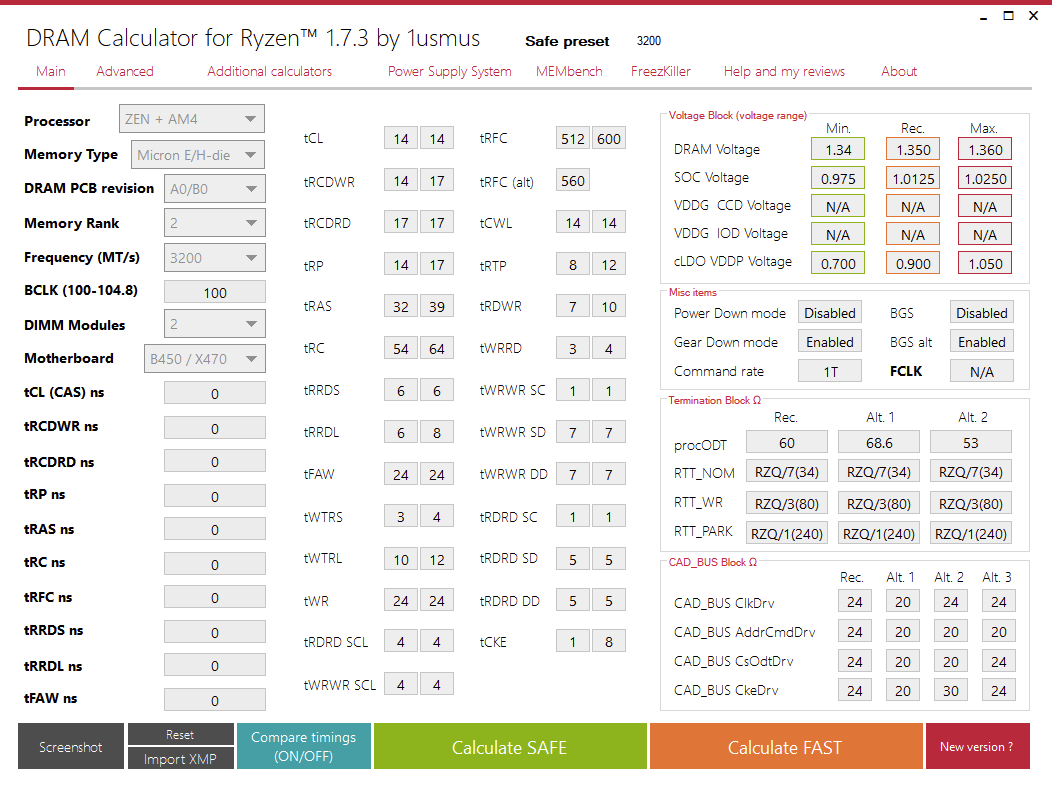The image size is (1052, 791).
Task: Click the tCKE second value 8
Action: click(x=609, y=641)
